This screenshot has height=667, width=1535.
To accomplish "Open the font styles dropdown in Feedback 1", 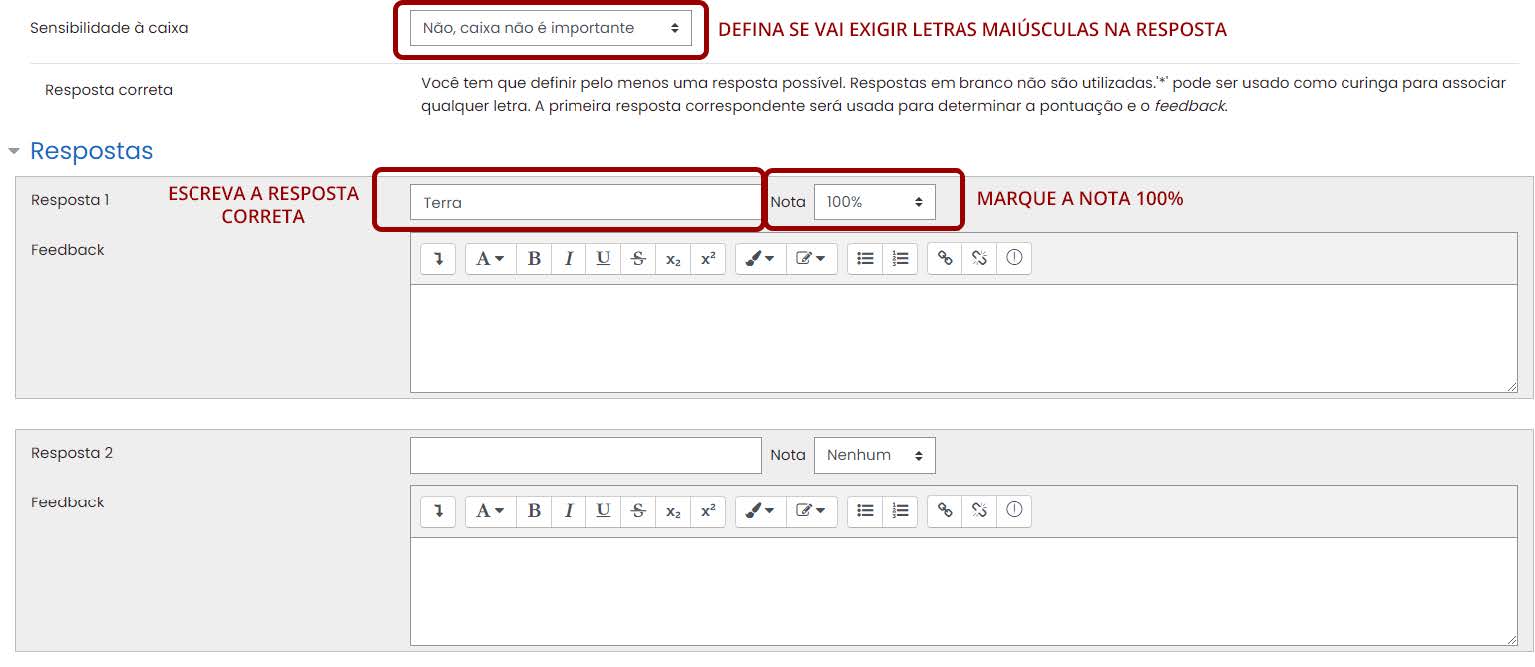I will click(x=489, y=258).
